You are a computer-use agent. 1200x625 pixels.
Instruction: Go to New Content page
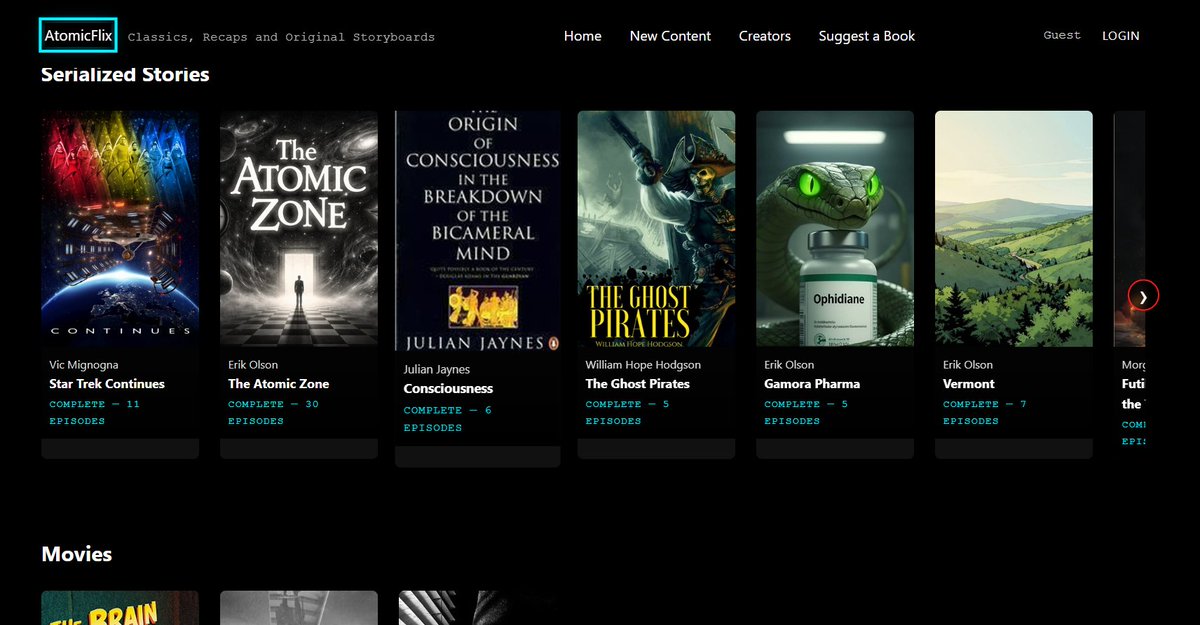pos(670,36)
